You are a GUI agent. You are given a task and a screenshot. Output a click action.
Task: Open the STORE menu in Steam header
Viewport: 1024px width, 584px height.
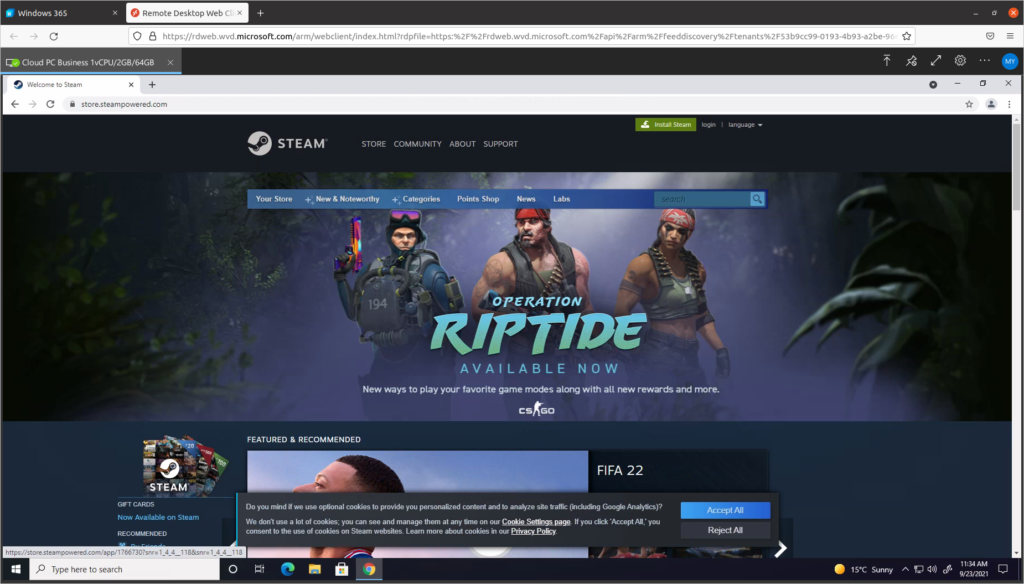click(x=374, y=144)
